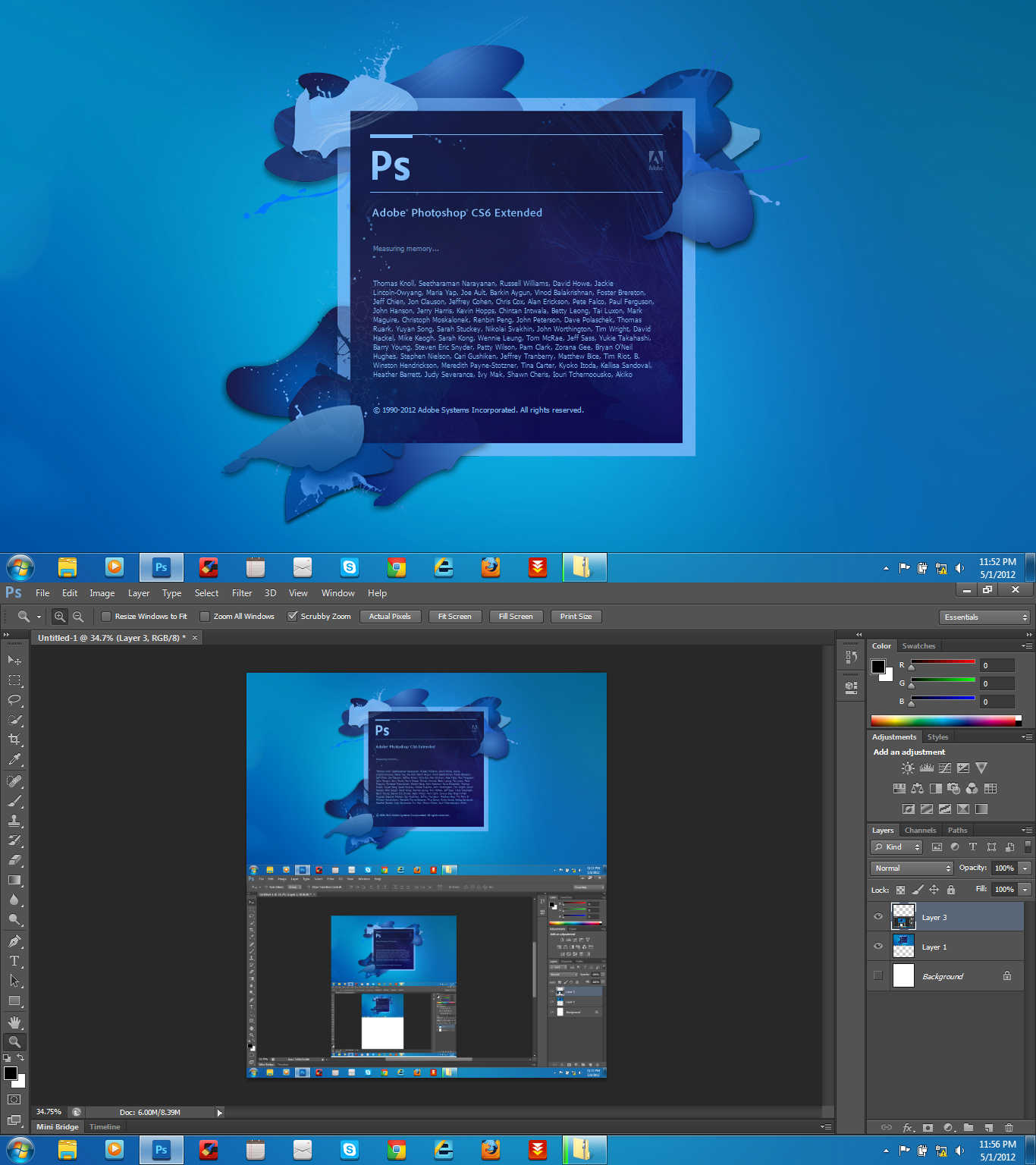Open the Filter menu
1036x1165 pixels.
point(241,593)
